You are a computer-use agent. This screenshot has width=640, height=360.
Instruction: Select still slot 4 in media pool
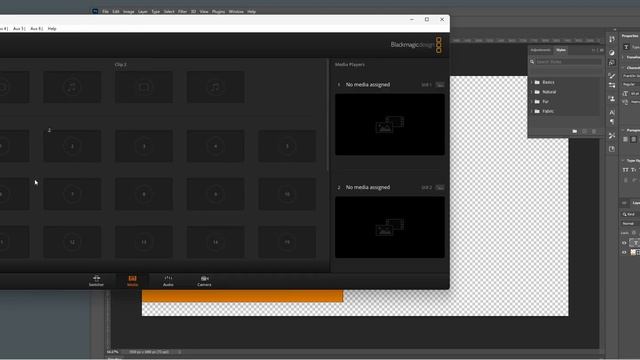coord(216,146)
